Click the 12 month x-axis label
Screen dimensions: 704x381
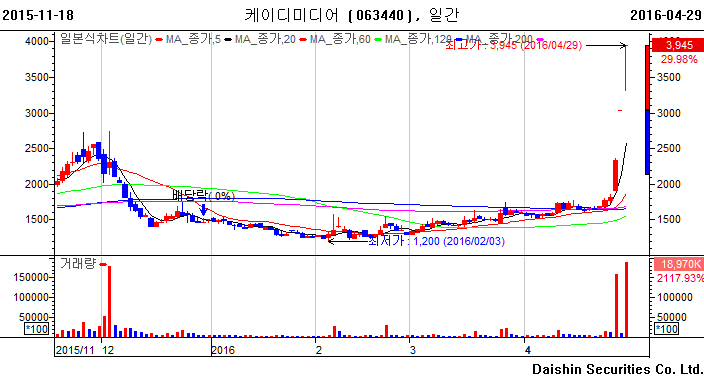point(108,350)
